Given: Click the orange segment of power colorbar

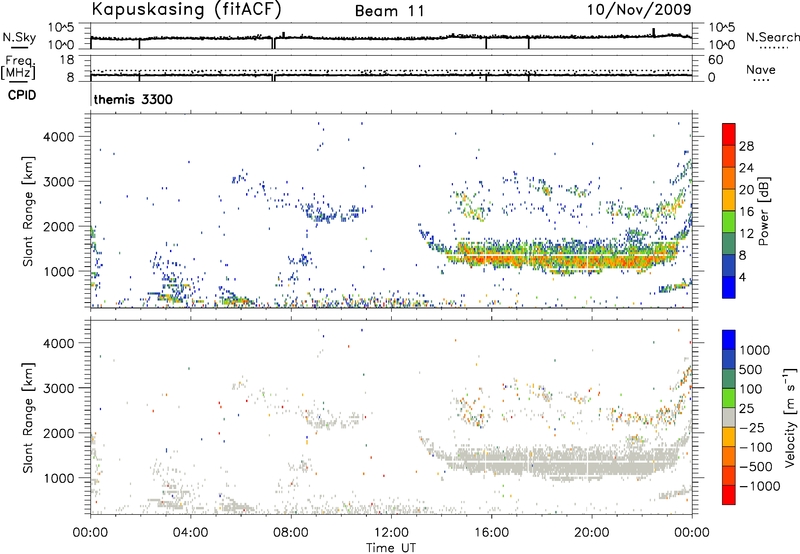Looking at the screenshot, I should point(729,178).
